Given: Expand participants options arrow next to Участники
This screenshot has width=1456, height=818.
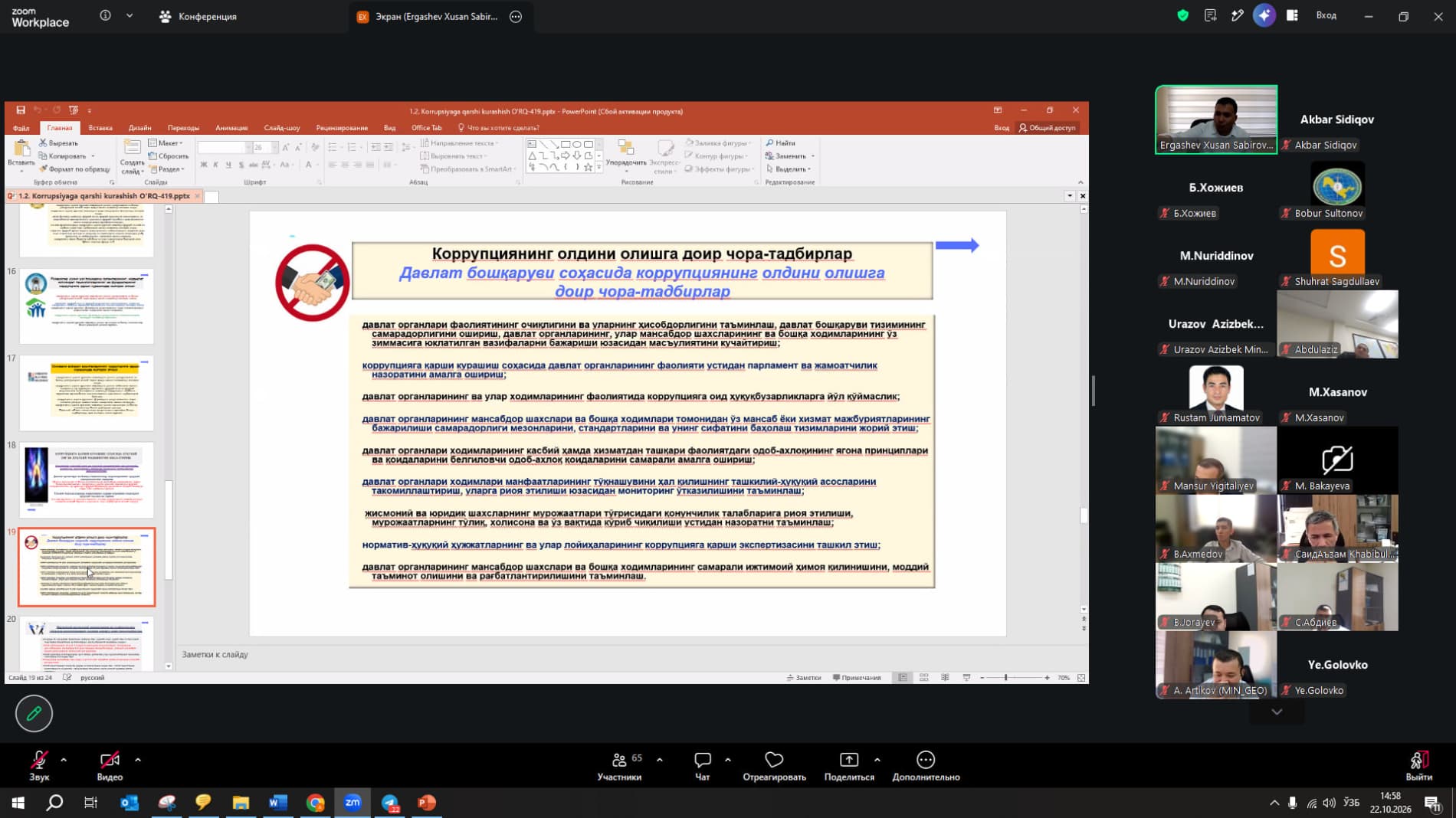Looking at the screenshot, I should [x=660, y=760].
